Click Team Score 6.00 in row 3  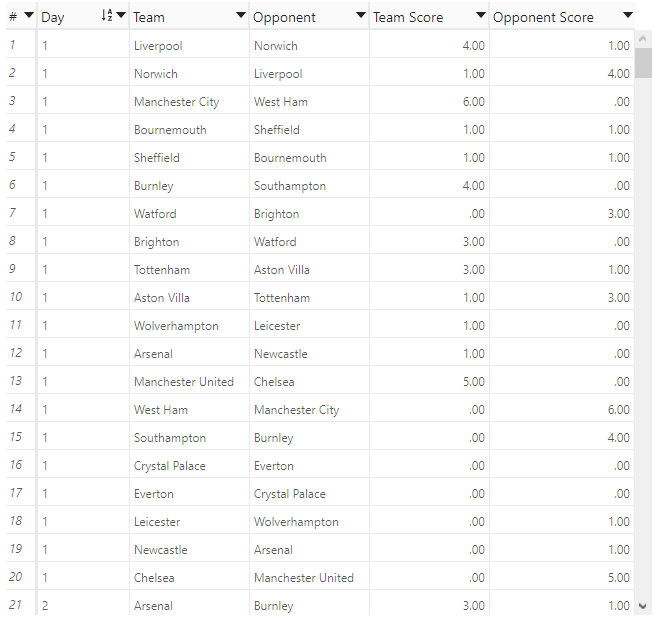click(473, 102)
